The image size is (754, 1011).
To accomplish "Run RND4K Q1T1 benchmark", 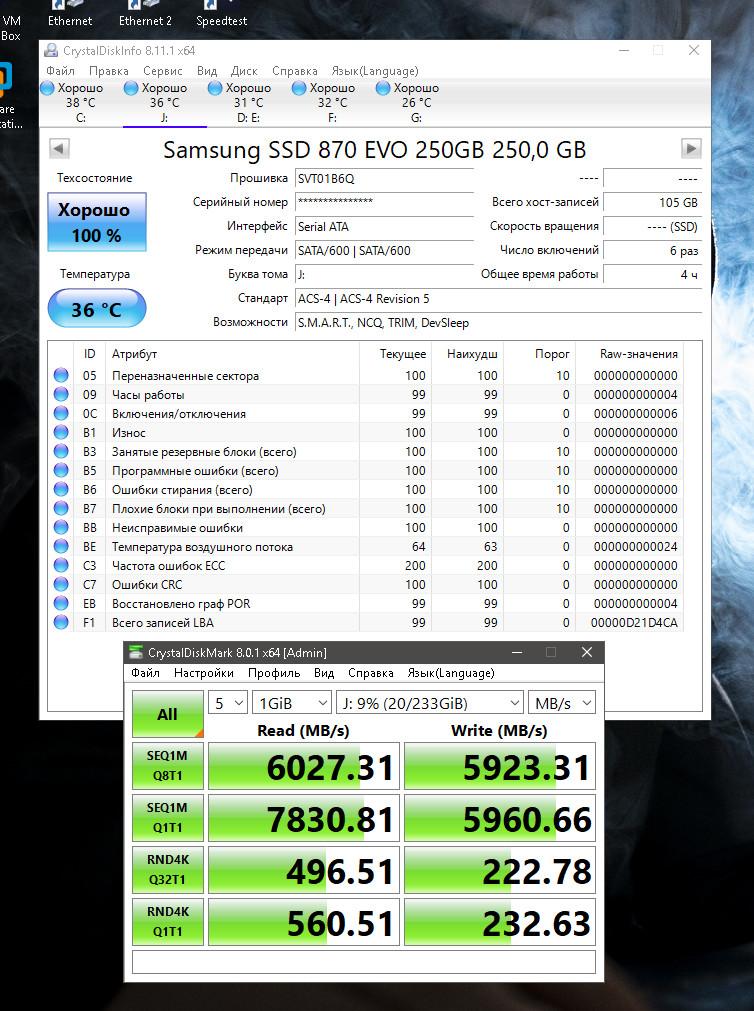I will coord(168,922).
